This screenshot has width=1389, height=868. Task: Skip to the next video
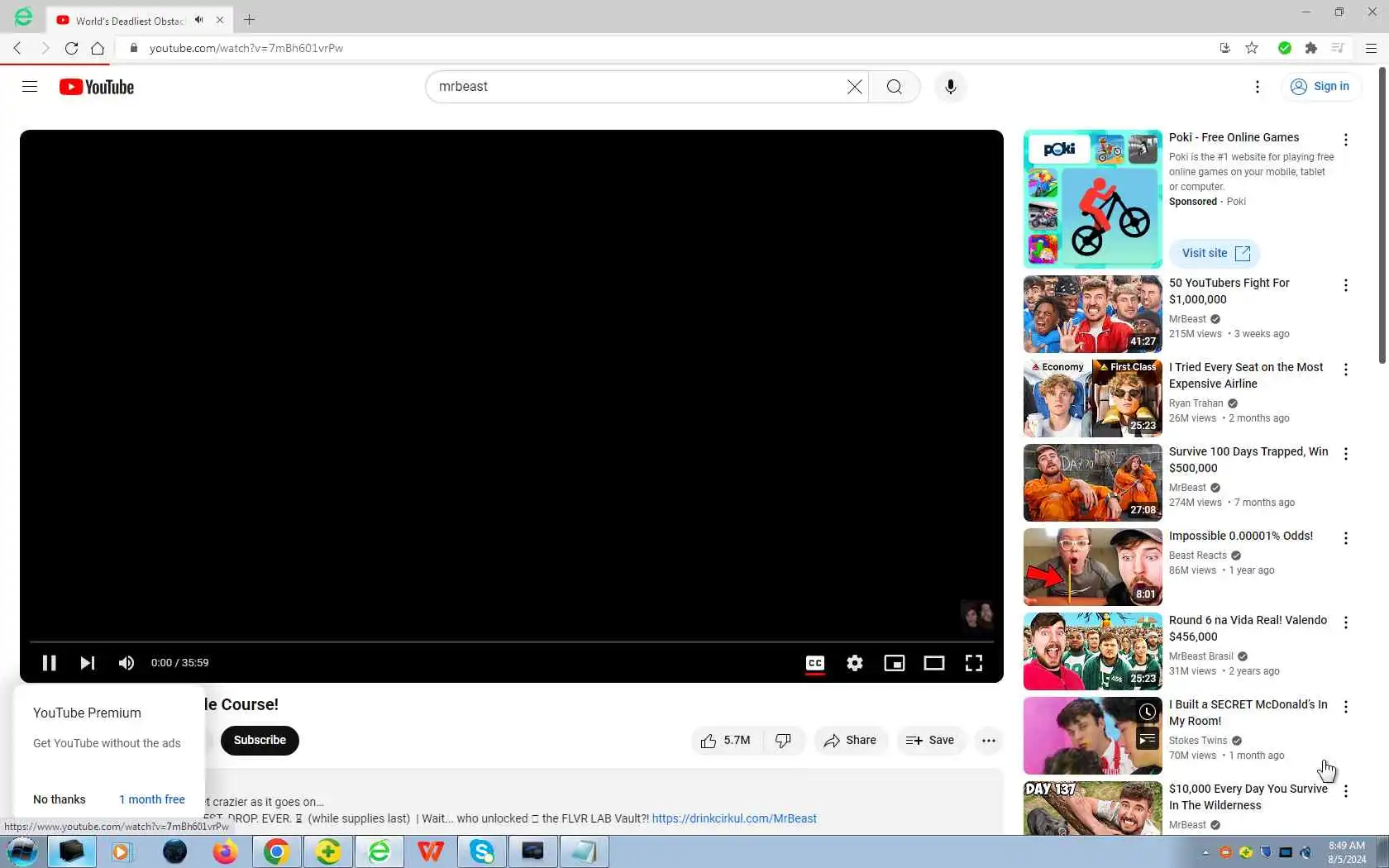(x=88, y=663)
